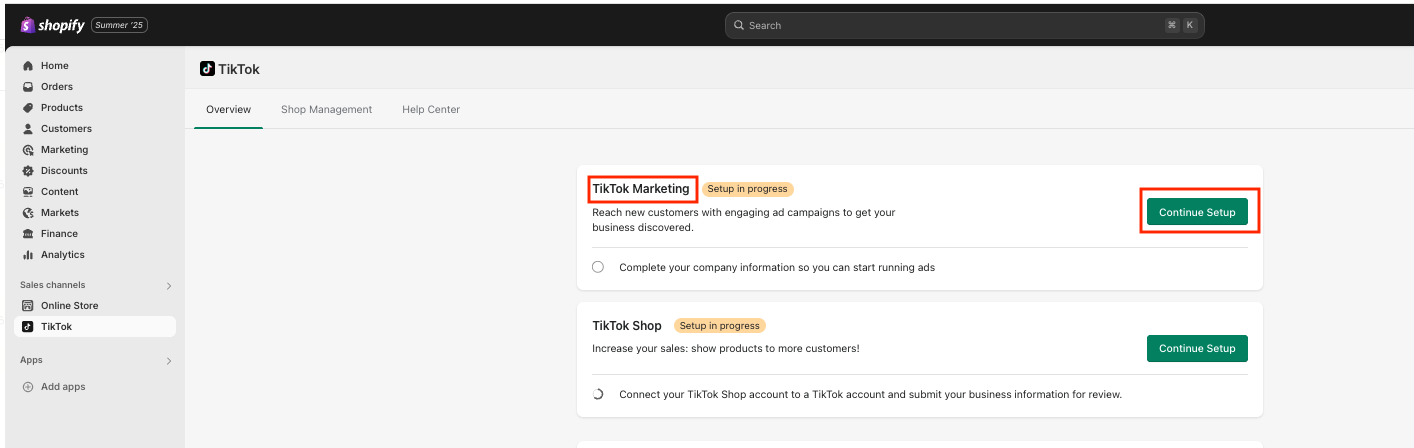This screenshot has width=1414, height=448.
Task: Click the Analytics bar chart icon
Action: tap(28, 255)
